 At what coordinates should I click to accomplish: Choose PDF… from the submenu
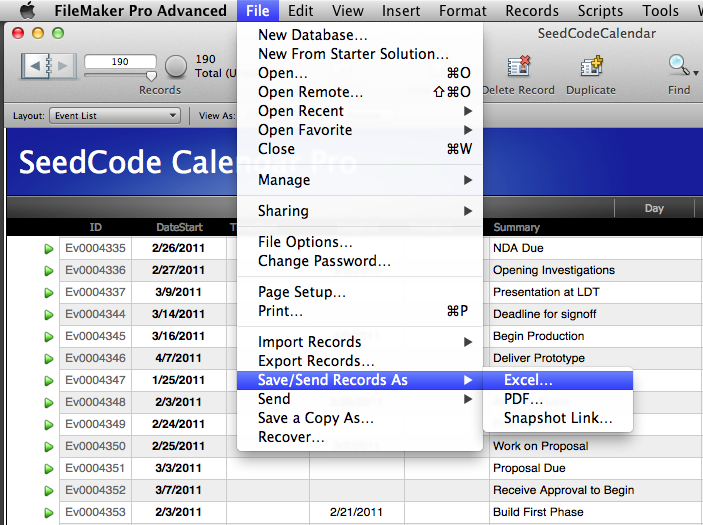tap(558, 399)
